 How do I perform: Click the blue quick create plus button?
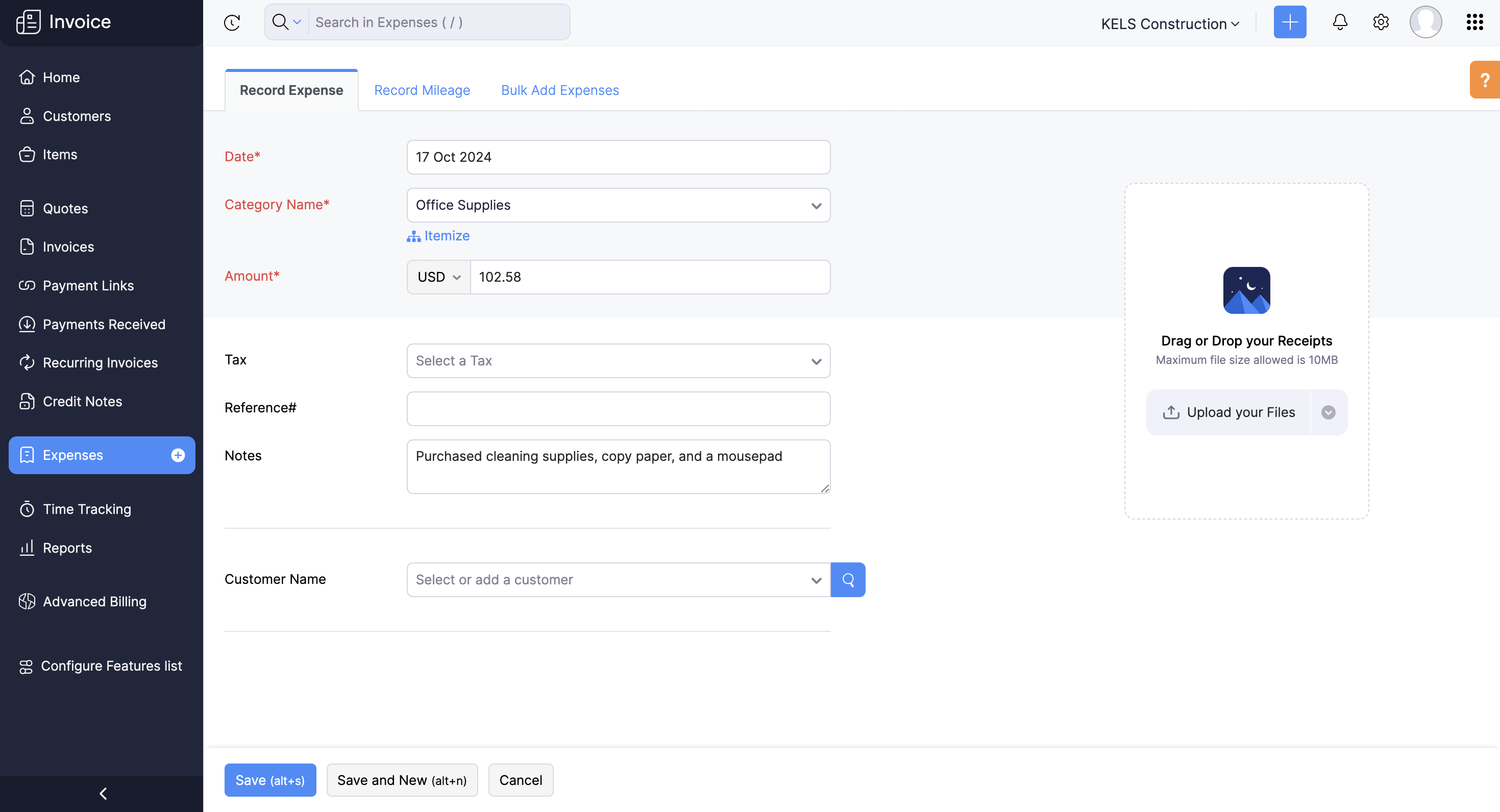[1289, 22]
